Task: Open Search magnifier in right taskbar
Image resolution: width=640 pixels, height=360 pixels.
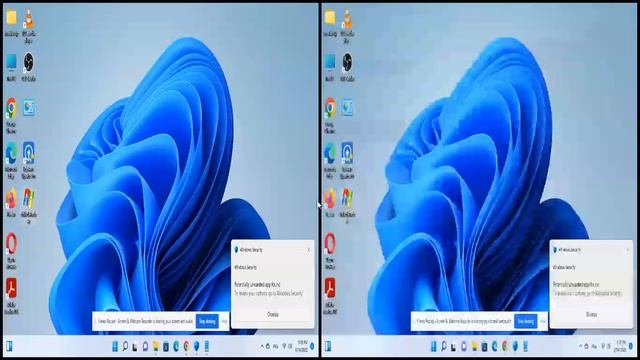Action: point(444,347)
